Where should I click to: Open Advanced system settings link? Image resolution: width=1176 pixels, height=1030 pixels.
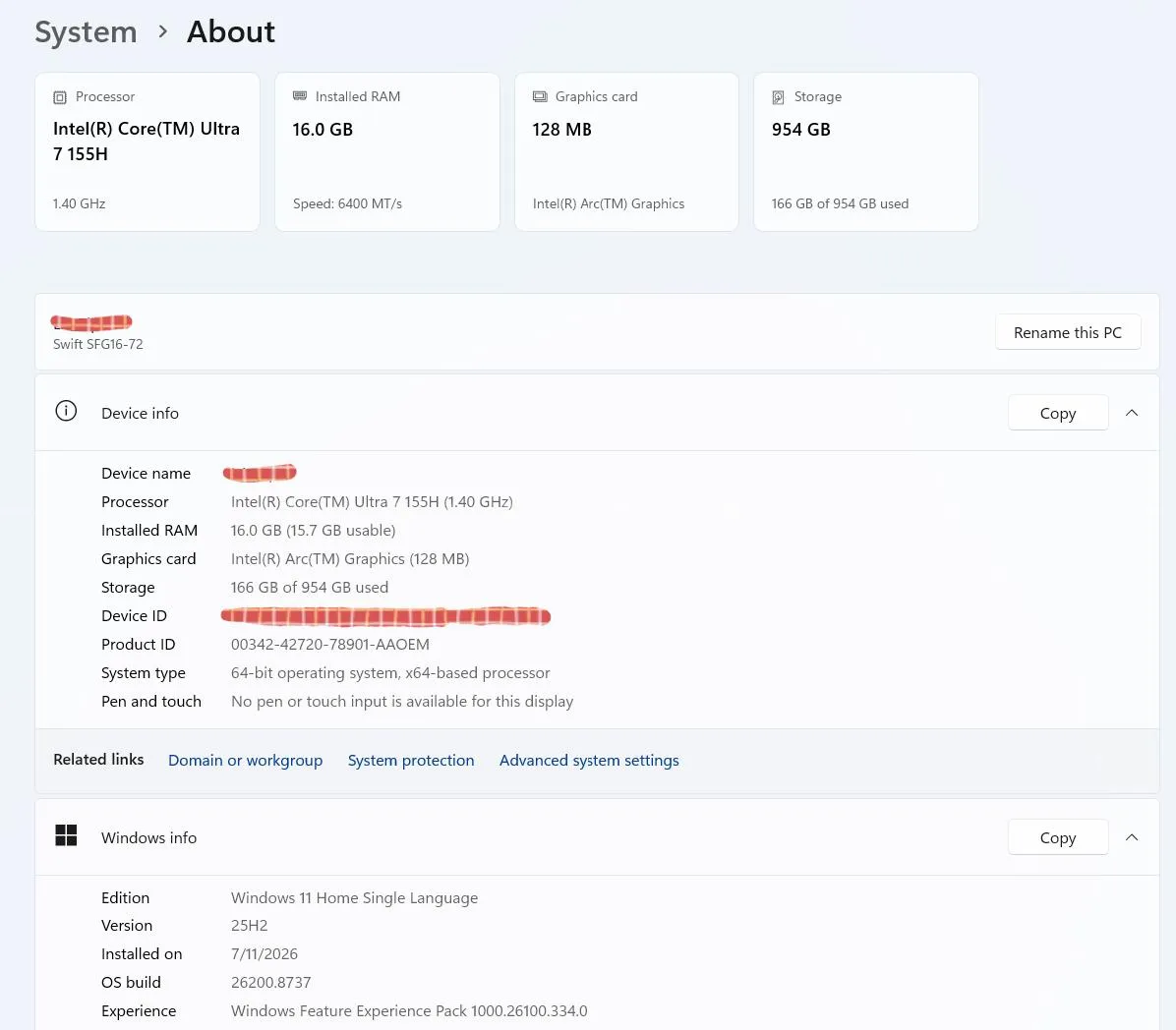tap(589, 760)
